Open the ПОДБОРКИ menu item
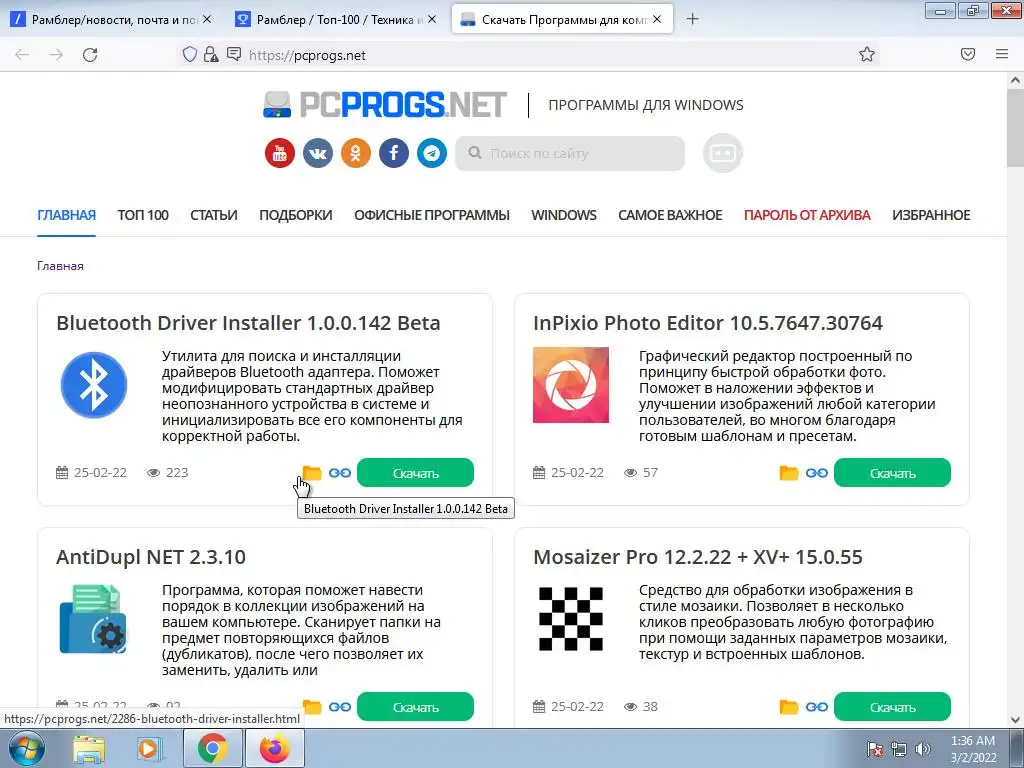 pyautogui.click(x=296, y=215)
